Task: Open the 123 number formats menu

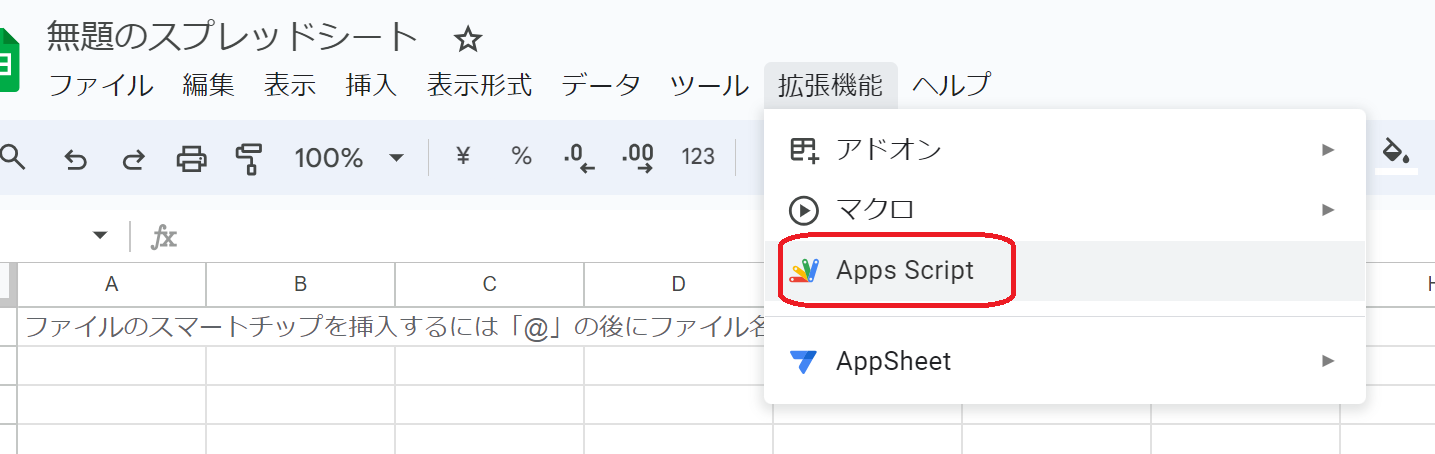Action: (x=698, y=157)
